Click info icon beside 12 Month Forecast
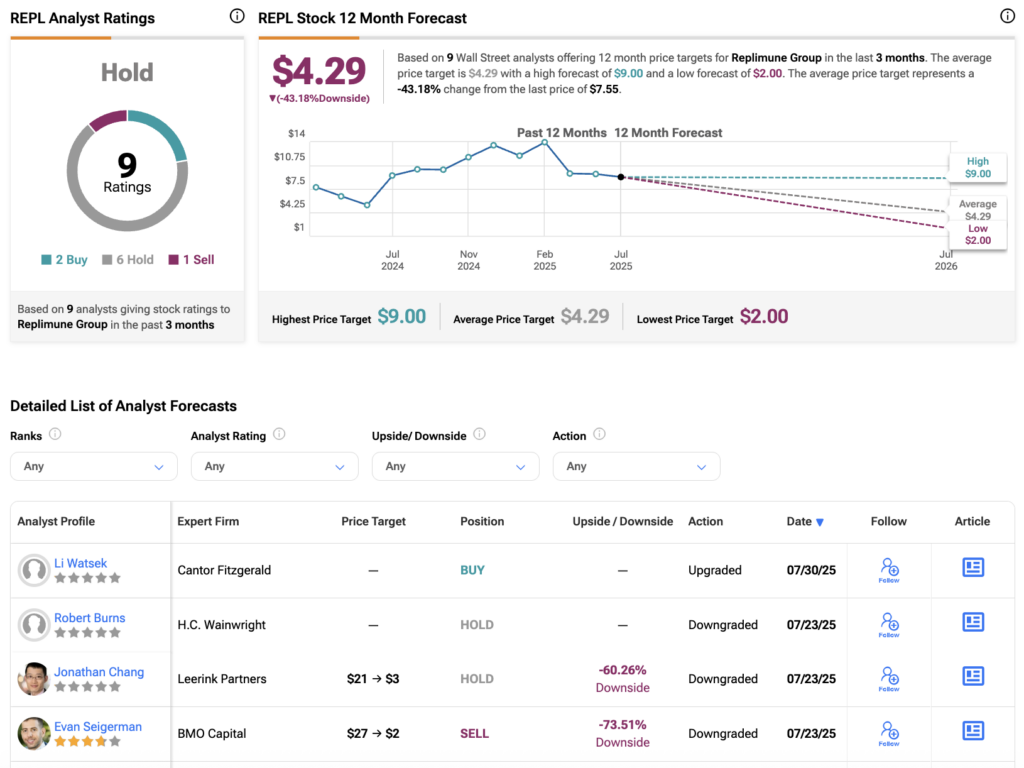Viewport: 1024px width, 768px height. click(1007, 16)
